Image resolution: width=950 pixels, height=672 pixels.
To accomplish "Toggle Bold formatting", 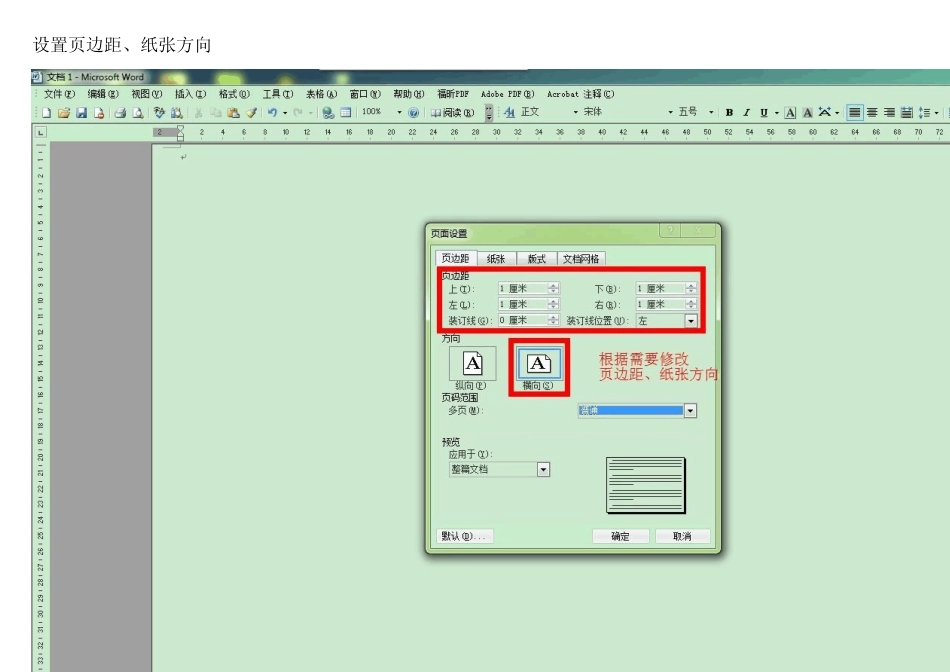I will point(729,113).
